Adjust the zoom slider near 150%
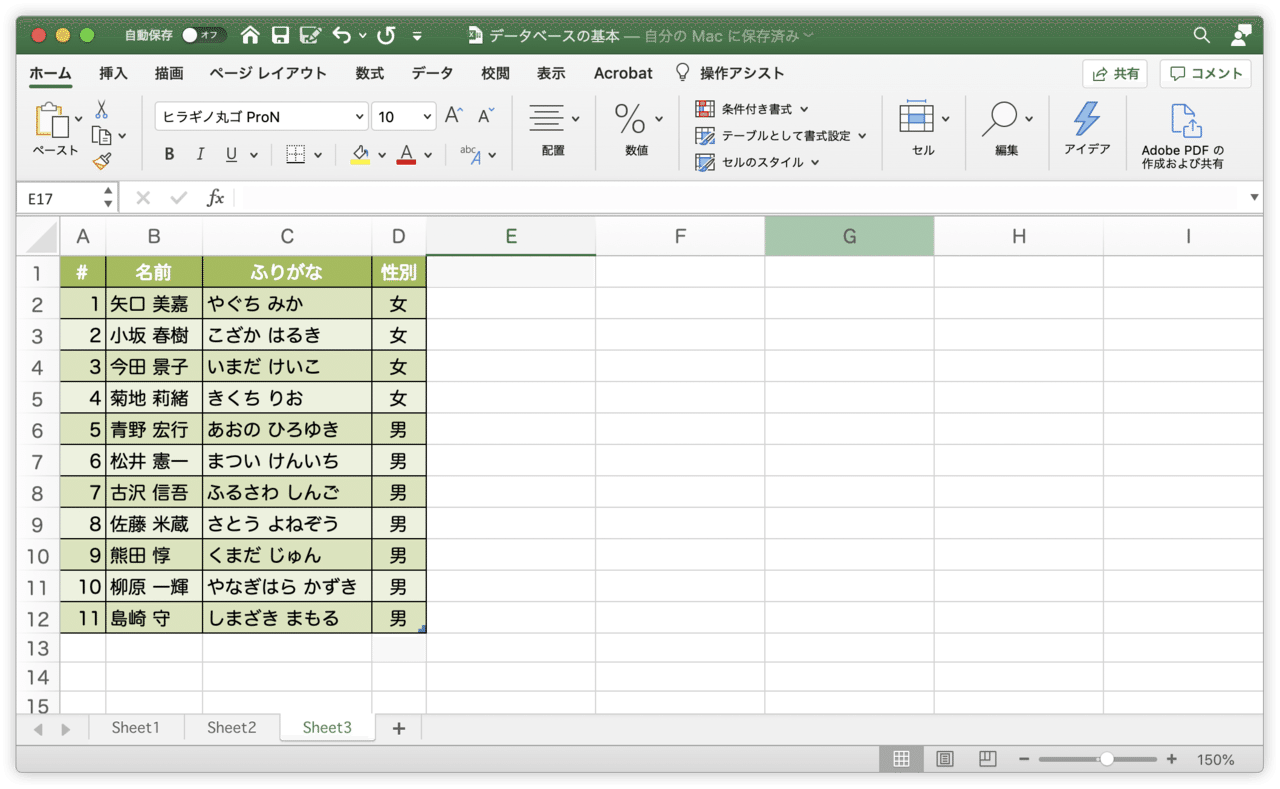 (1109, 758)
